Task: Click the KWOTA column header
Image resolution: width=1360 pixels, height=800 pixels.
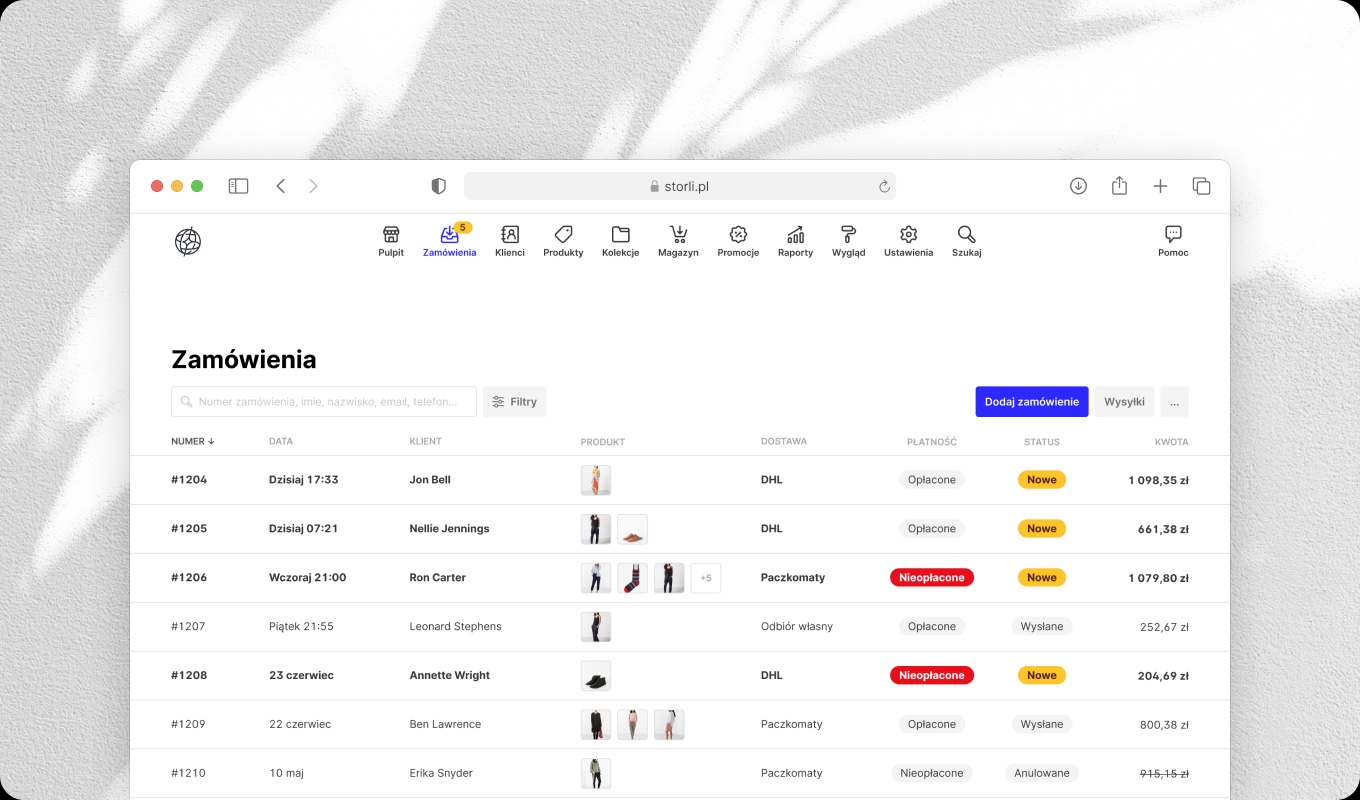Action: point(1171,441)
